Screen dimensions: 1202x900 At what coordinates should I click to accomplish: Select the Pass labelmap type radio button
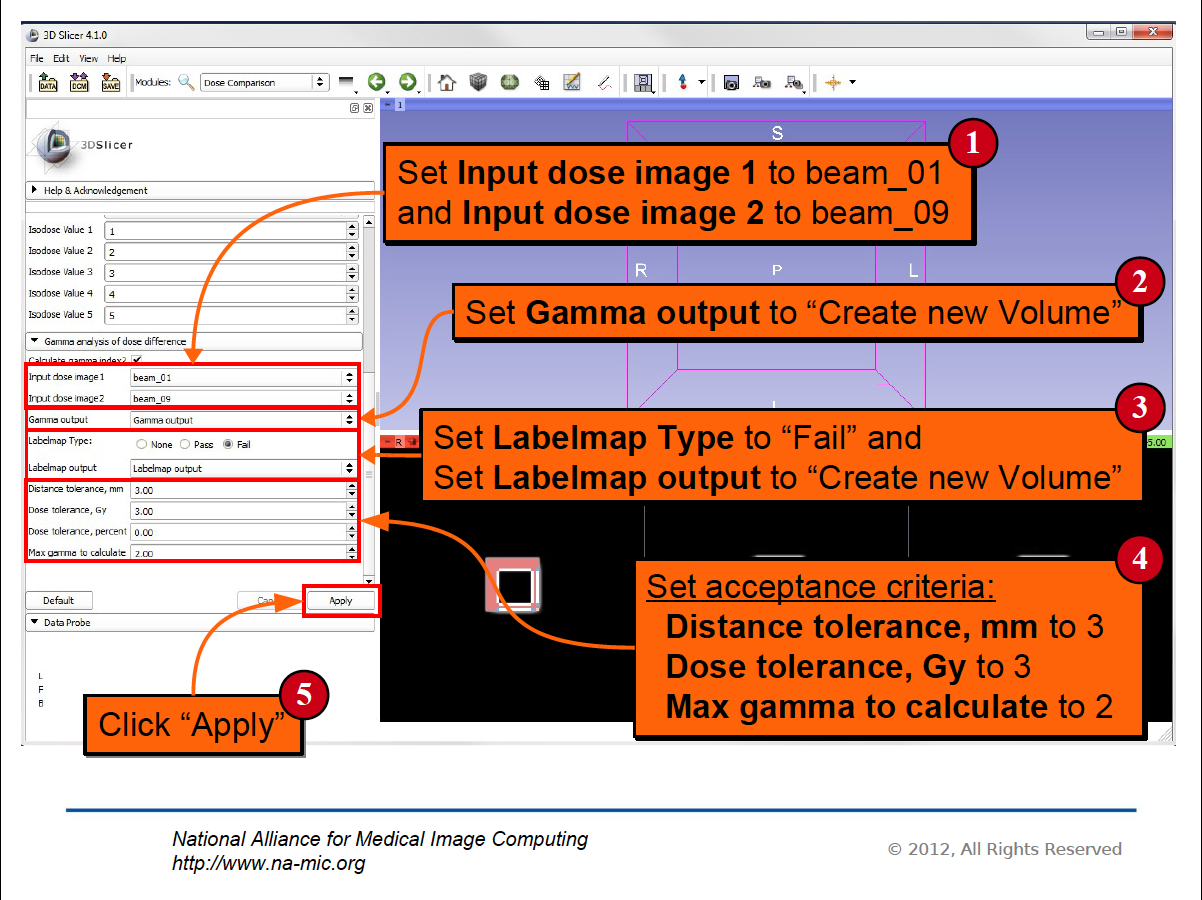pos(185,444)
